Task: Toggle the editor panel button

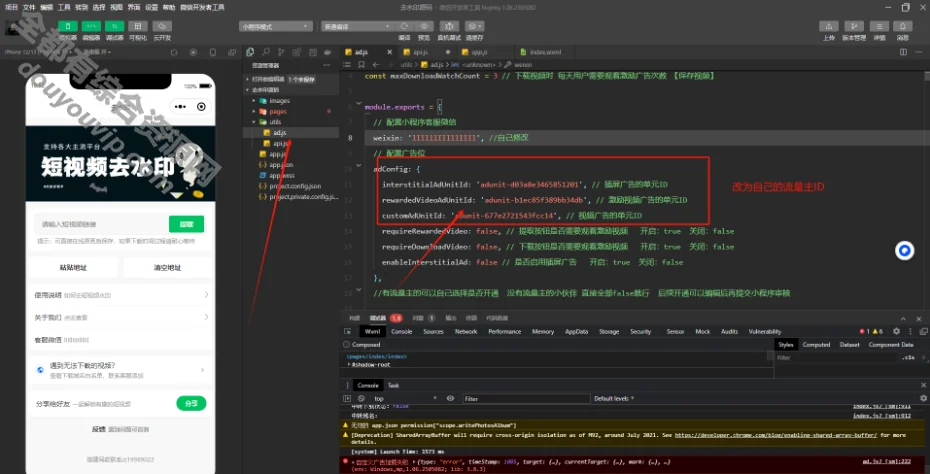Action: click(x=91, y=25)
